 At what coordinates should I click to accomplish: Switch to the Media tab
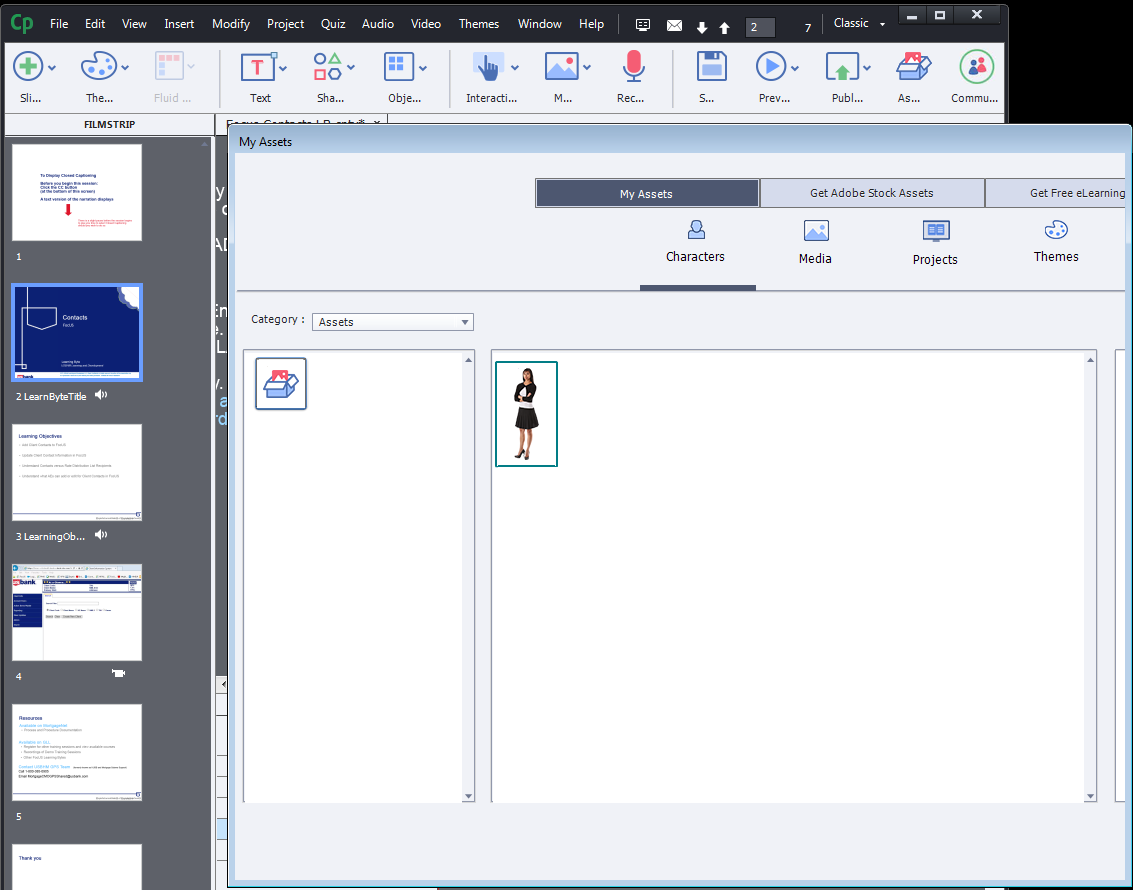[x=815, y=243]
